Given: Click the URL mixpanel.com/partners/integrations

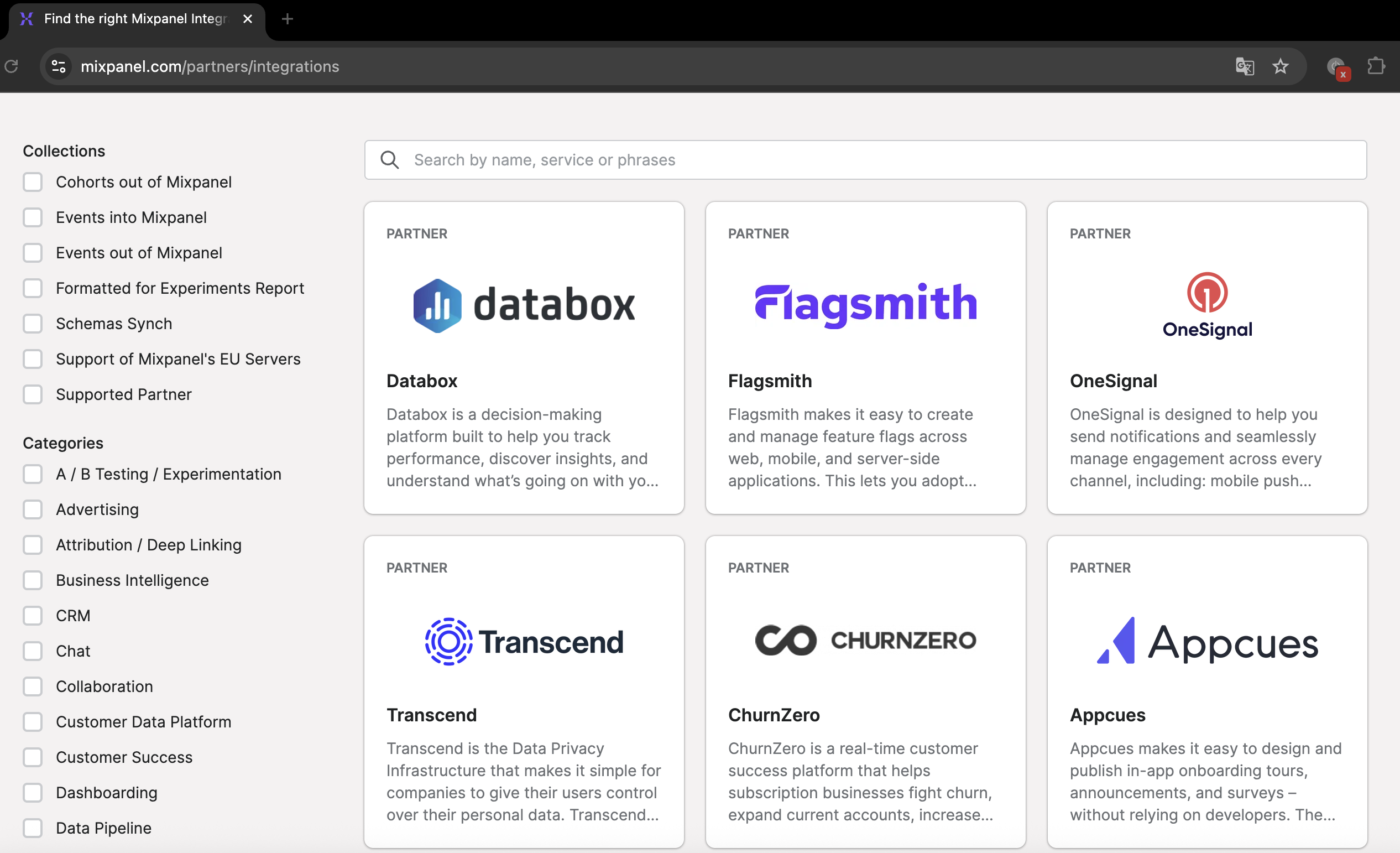Looking at the screenshot, I should click(210, 66).
